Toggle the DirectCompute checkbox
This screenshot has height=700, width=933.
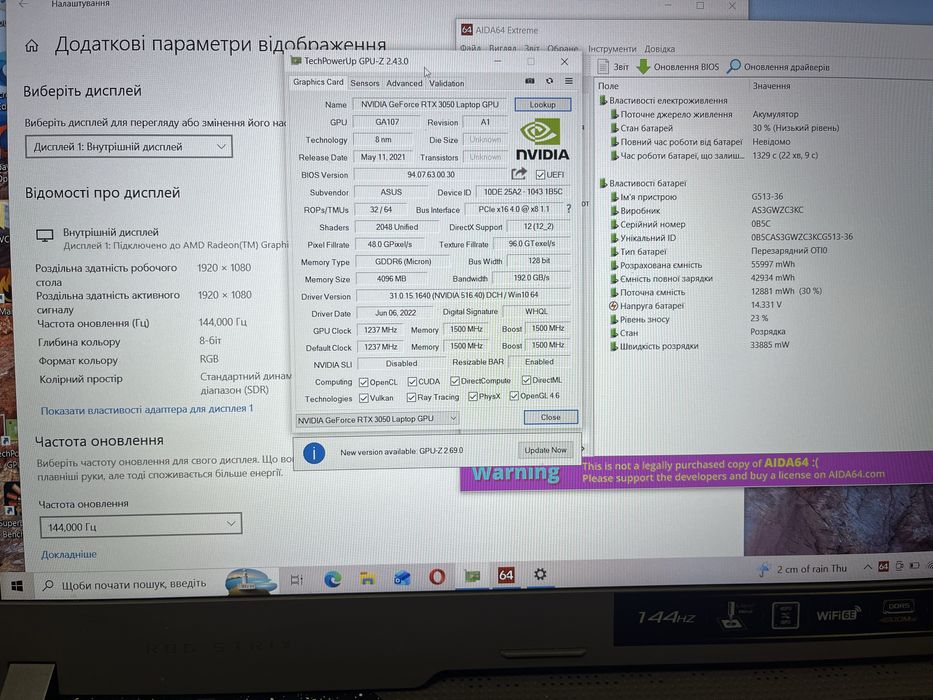pyautogui.click(x=455, y=381)
